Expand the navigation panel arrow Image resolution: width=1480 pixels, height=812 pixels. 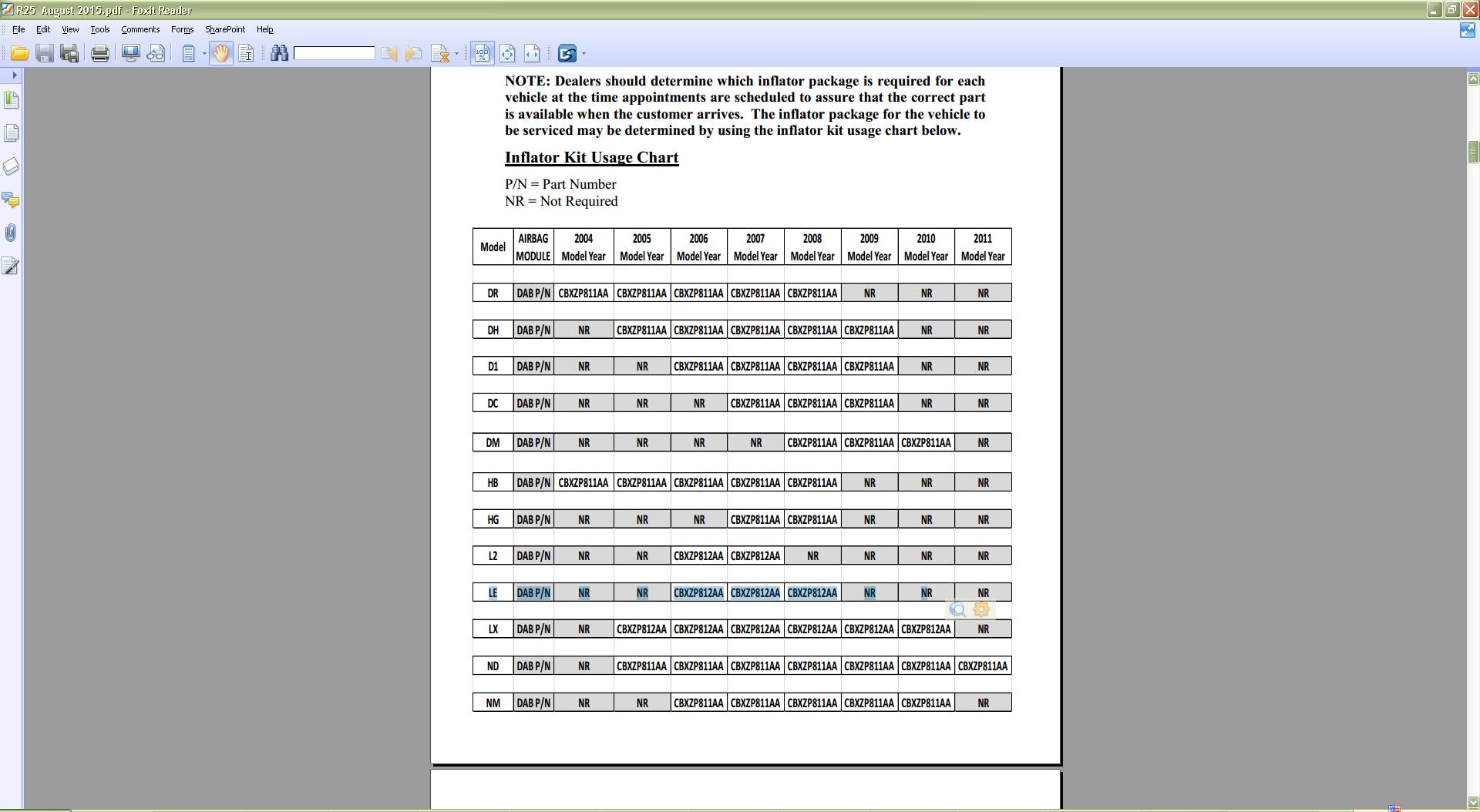click(14, 75)
